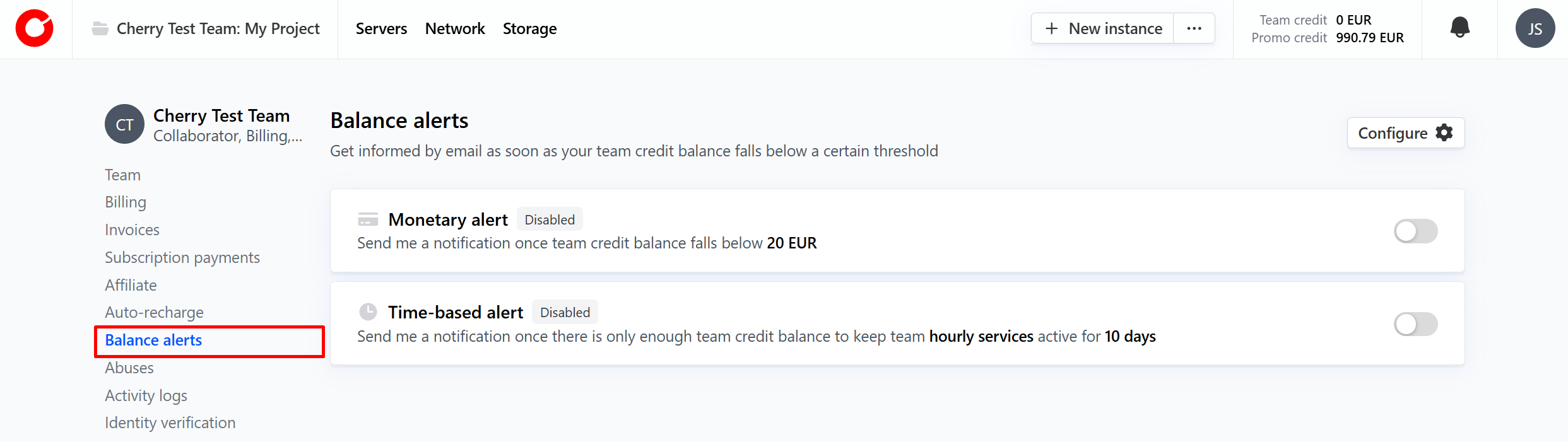The height and width of the screenshot is (442, 1568).
Task: Click the Configure gear icon
Action: (1444, 132)
